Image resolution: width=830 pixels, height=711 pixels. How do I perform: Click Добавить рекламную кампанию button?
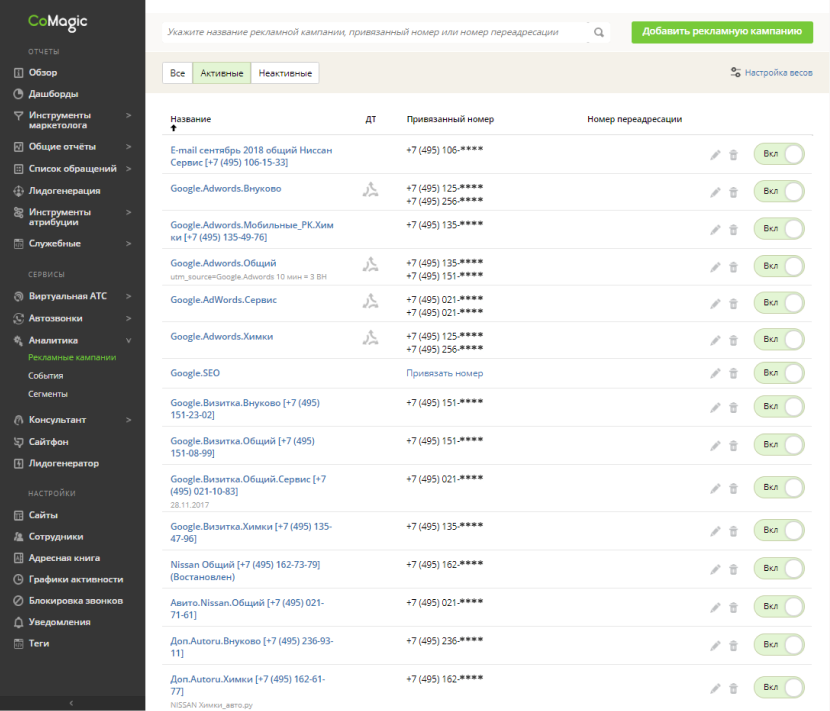click(722, 32)
